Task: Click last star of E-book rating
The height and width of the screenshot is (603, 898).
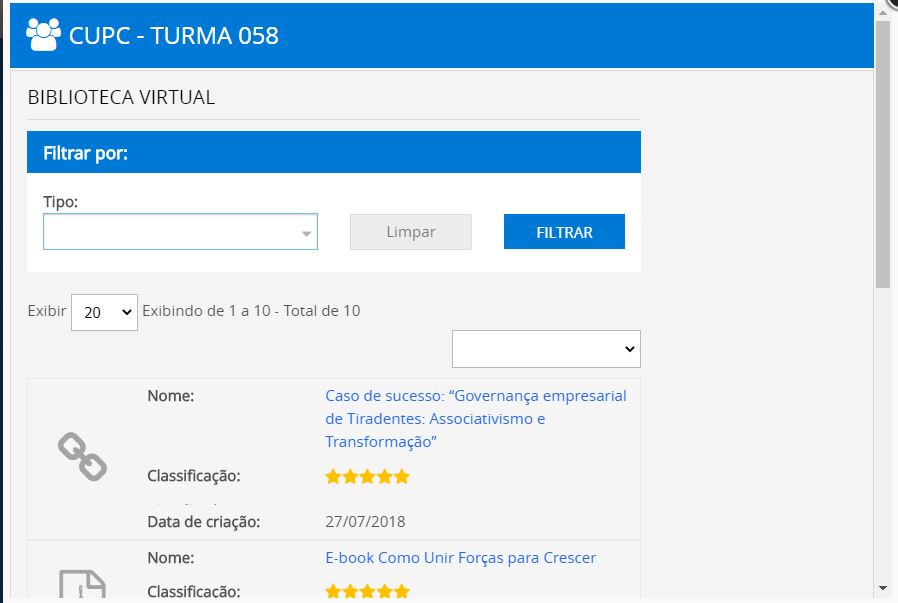Action: (x=402, y=591)
